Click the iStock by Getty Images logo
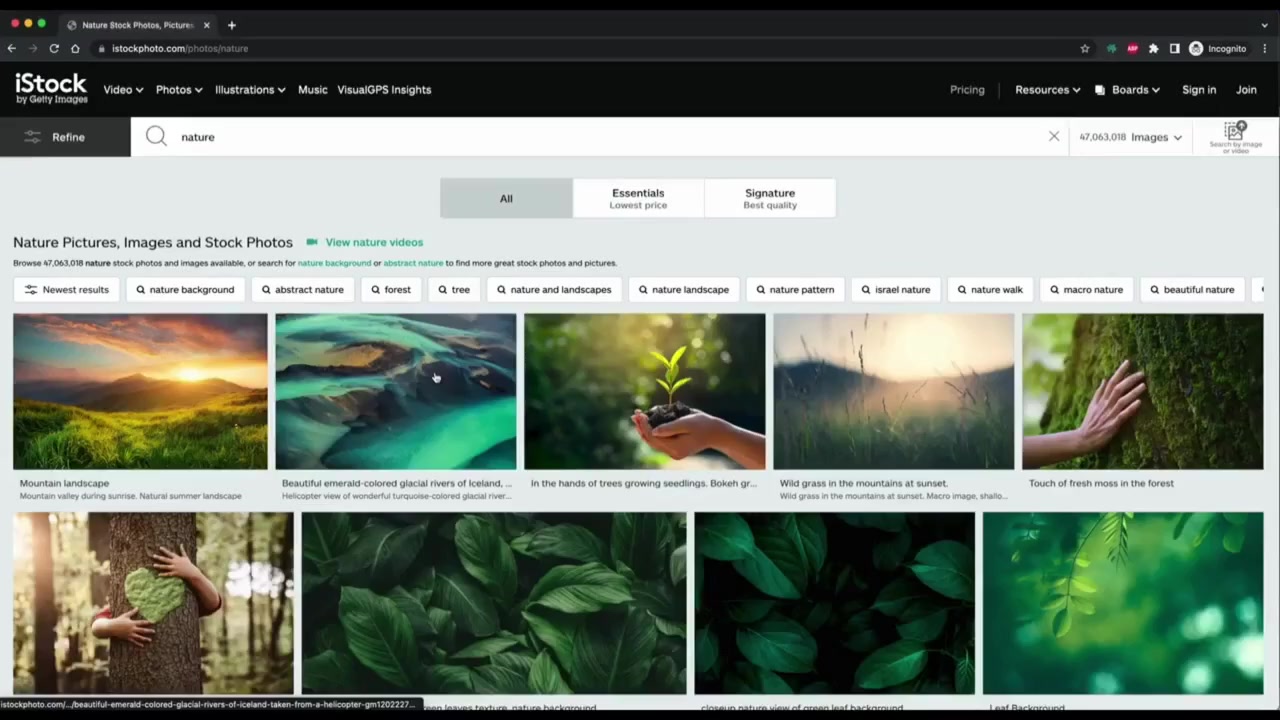 click(50, 88)
